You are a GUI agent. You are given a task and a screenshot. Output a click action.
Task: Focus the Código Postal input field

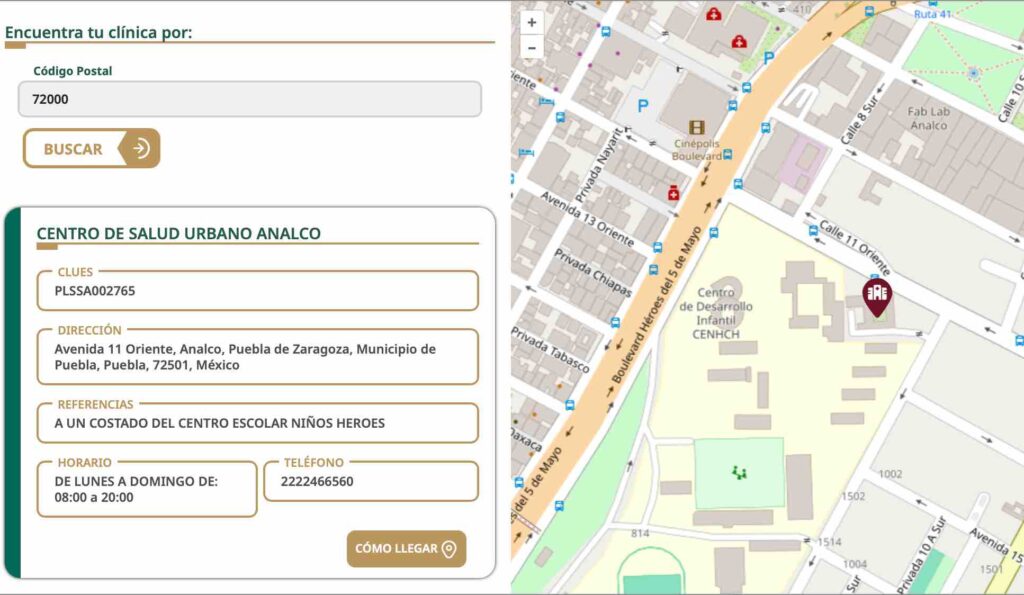pyautogui.click(x=249, y=99)
